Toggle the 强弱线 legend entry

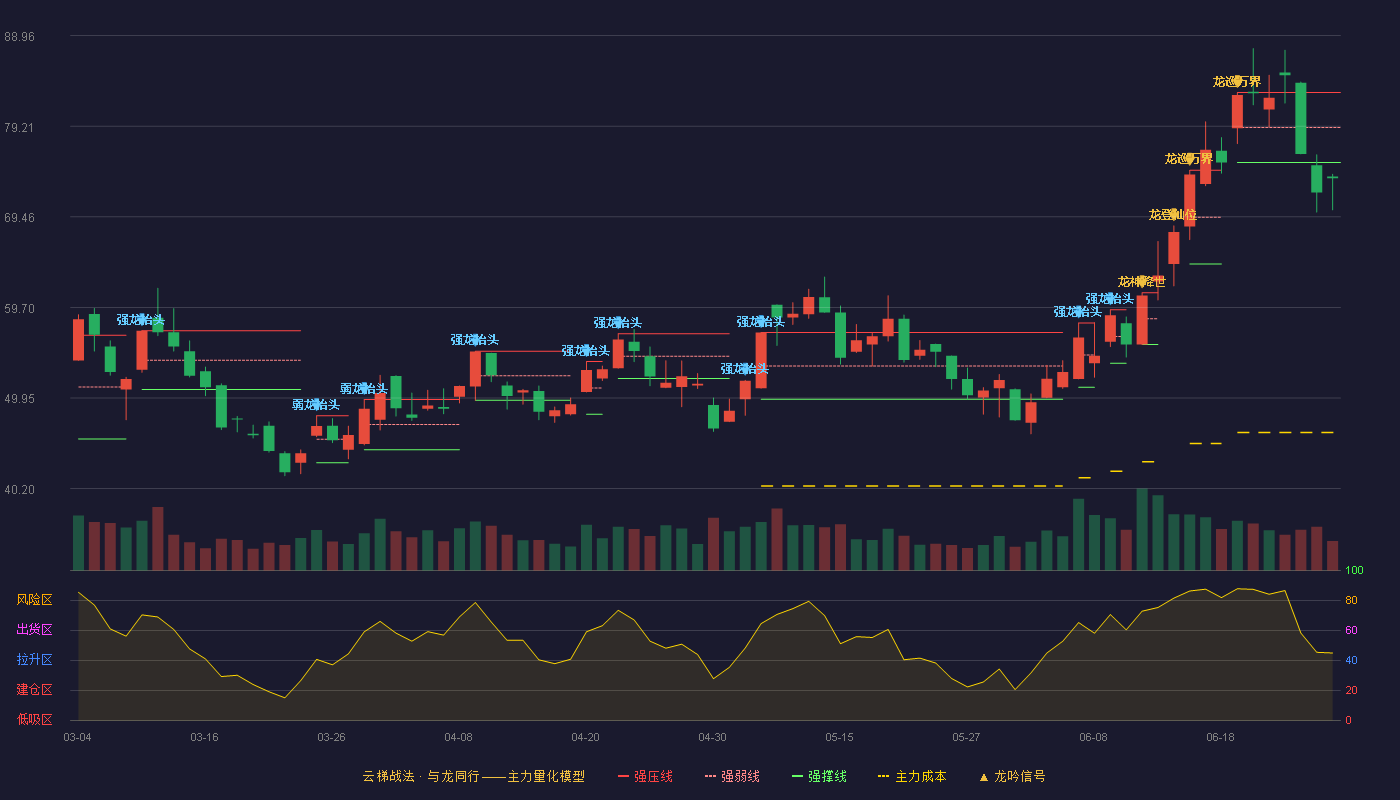point(732,776)
